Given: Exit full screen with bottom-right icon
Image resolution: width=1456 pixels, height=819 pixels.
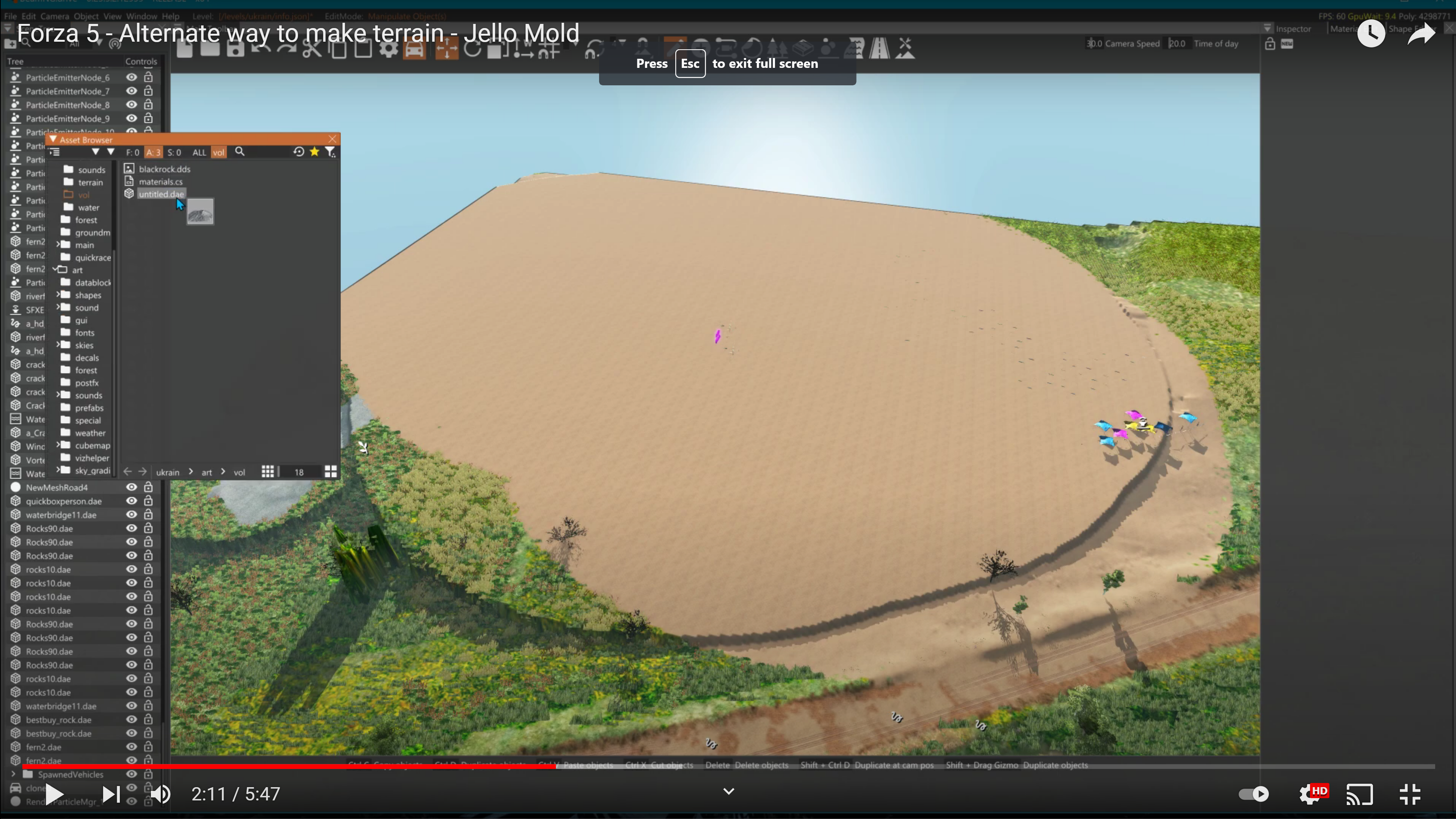Looking at the screenshot, I should (1410, 794).
